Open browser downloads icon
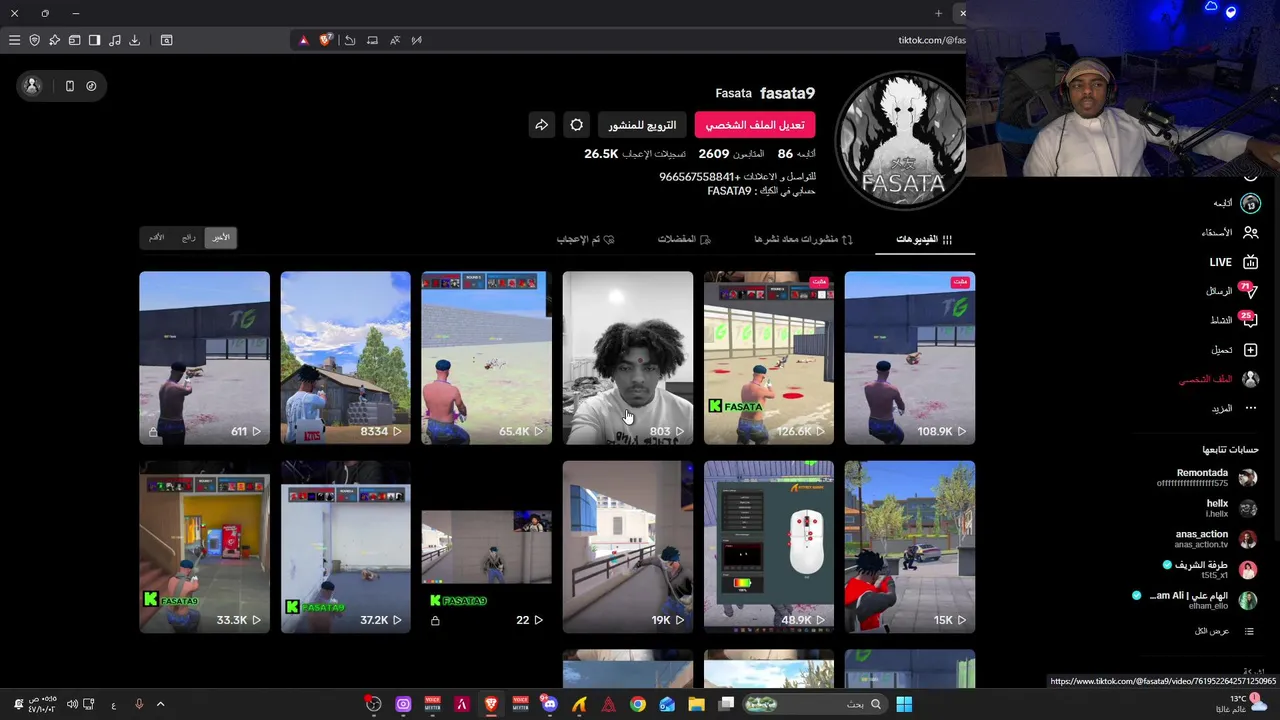The width and height of the screenshot is (1280, 720). [x=134, y=40]
